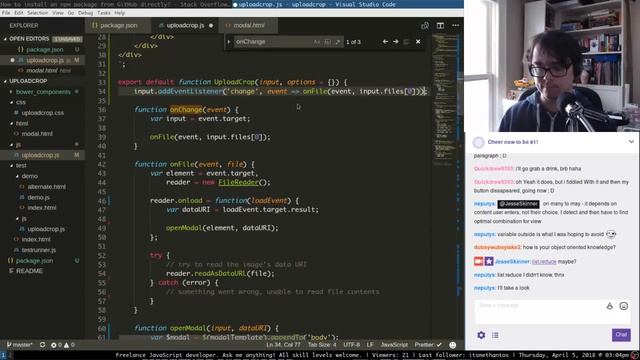This screenshot has width=640, height=360.
Task: Click the feedback smiley in status bar
Action: (x=453, y=345)
